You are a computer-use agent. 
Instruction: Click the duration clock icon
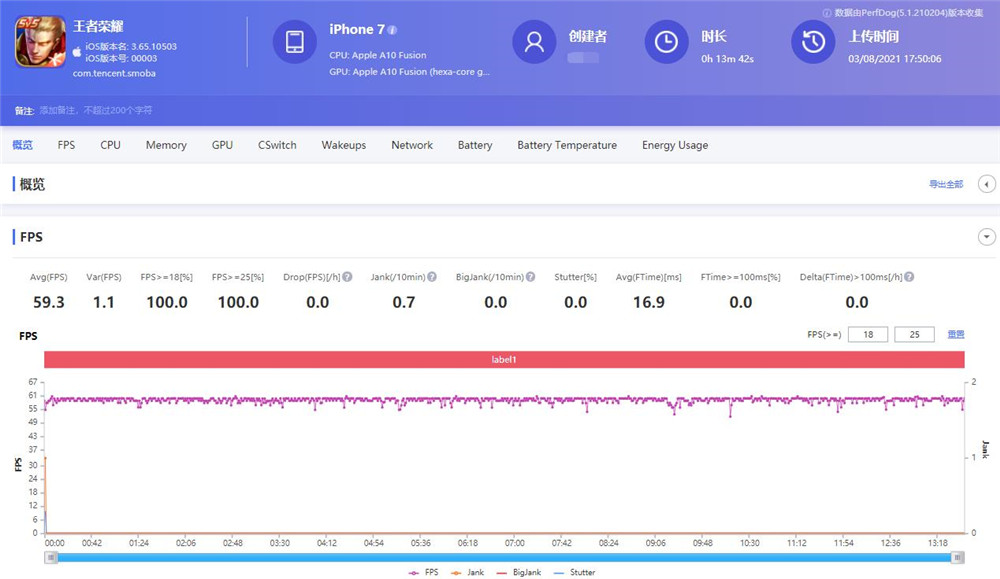tap(666, 42)
